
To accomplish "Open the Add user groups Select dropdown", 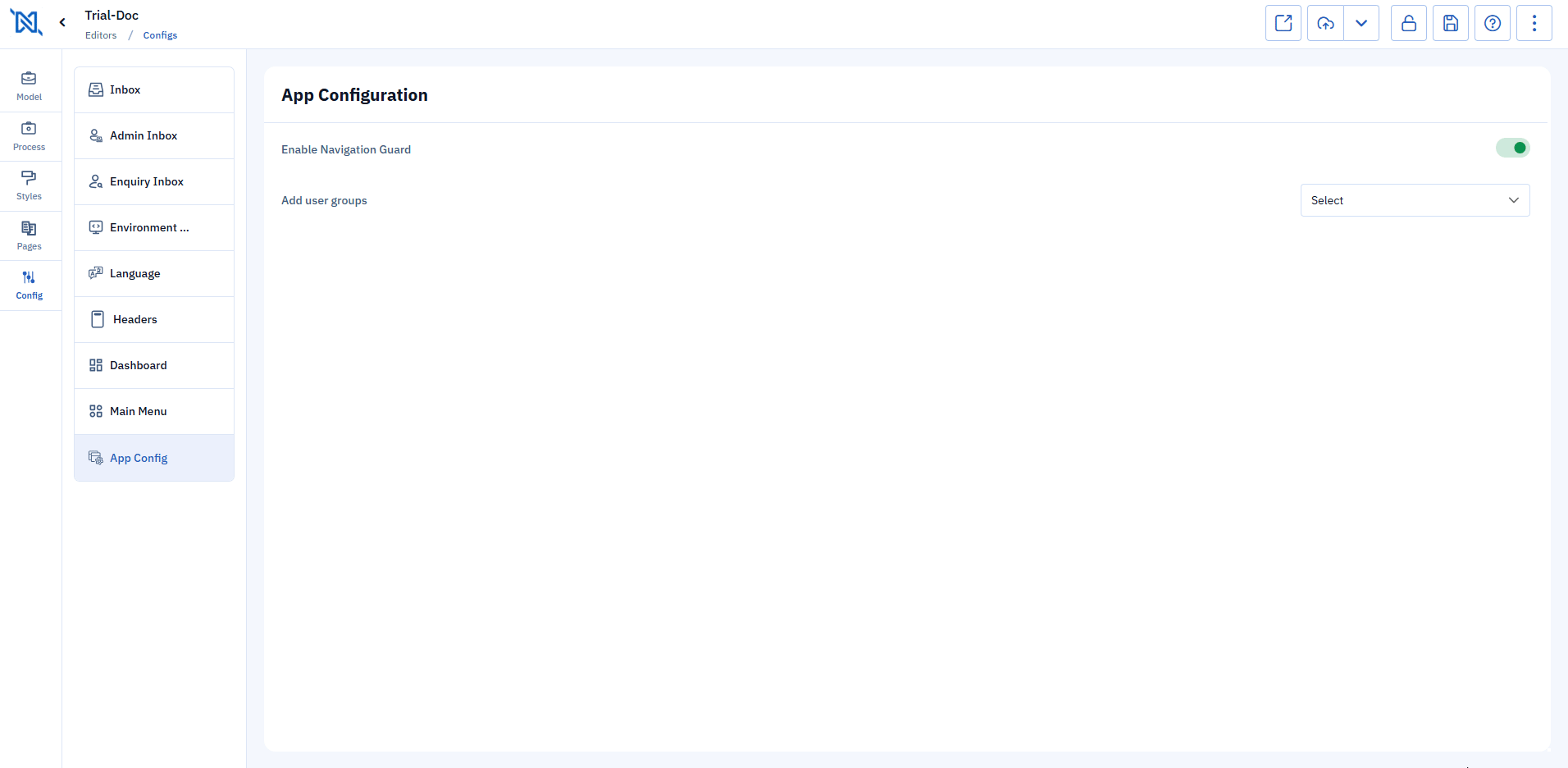I will click(1415, 200).
